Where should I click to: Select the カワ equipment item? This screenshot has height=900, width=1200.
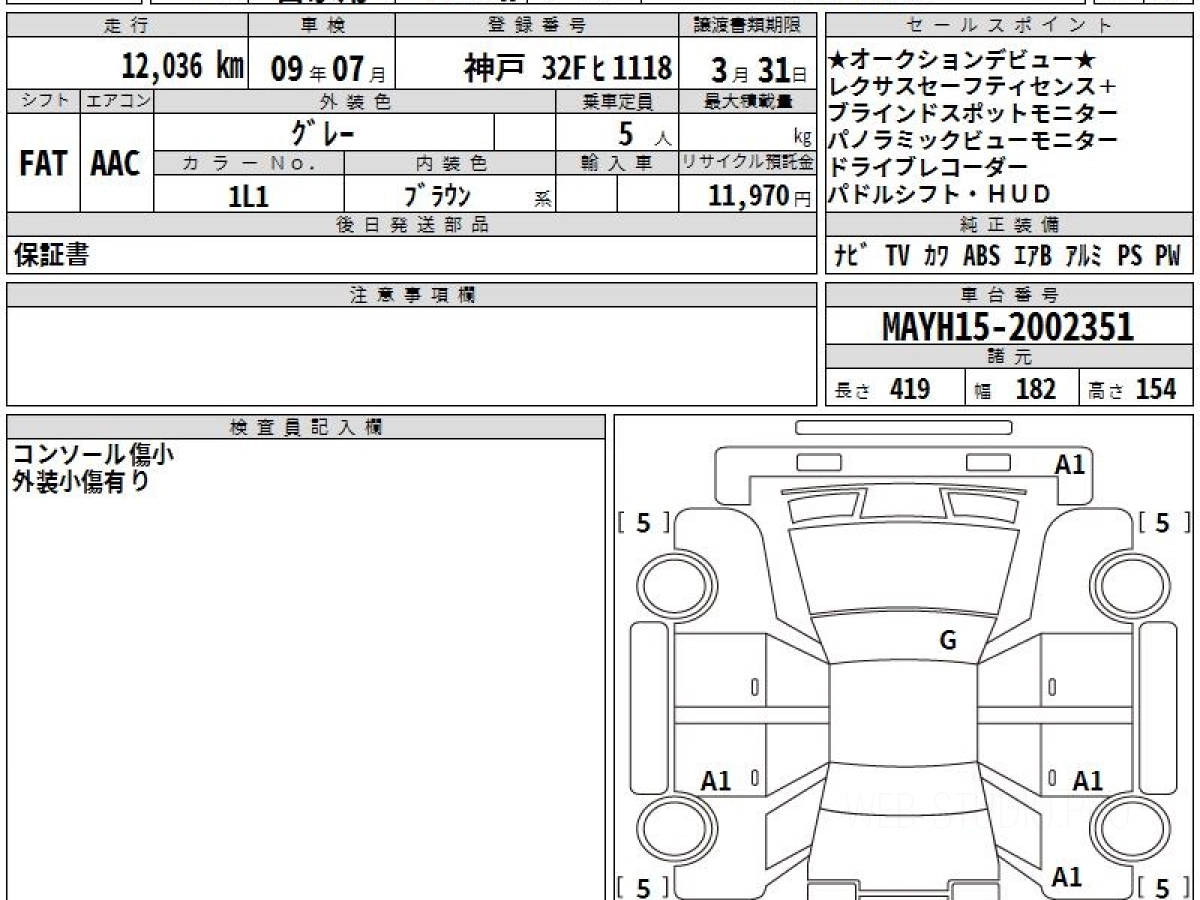point(937,256)
